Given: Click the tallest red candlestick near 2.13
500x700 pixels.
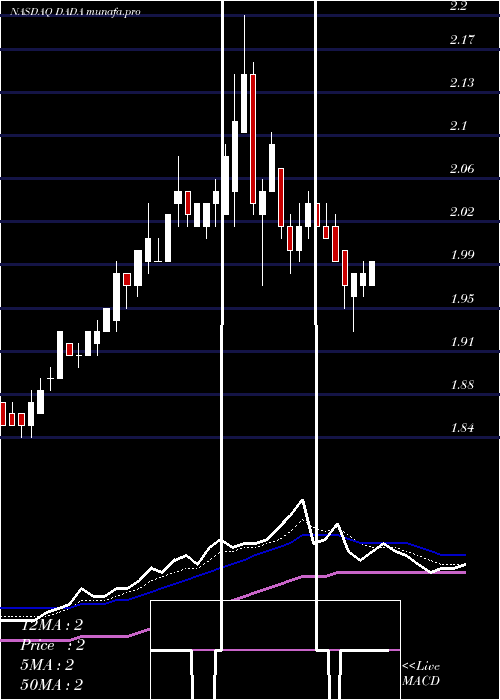Looking at the screenshot, I should [253, 139].
